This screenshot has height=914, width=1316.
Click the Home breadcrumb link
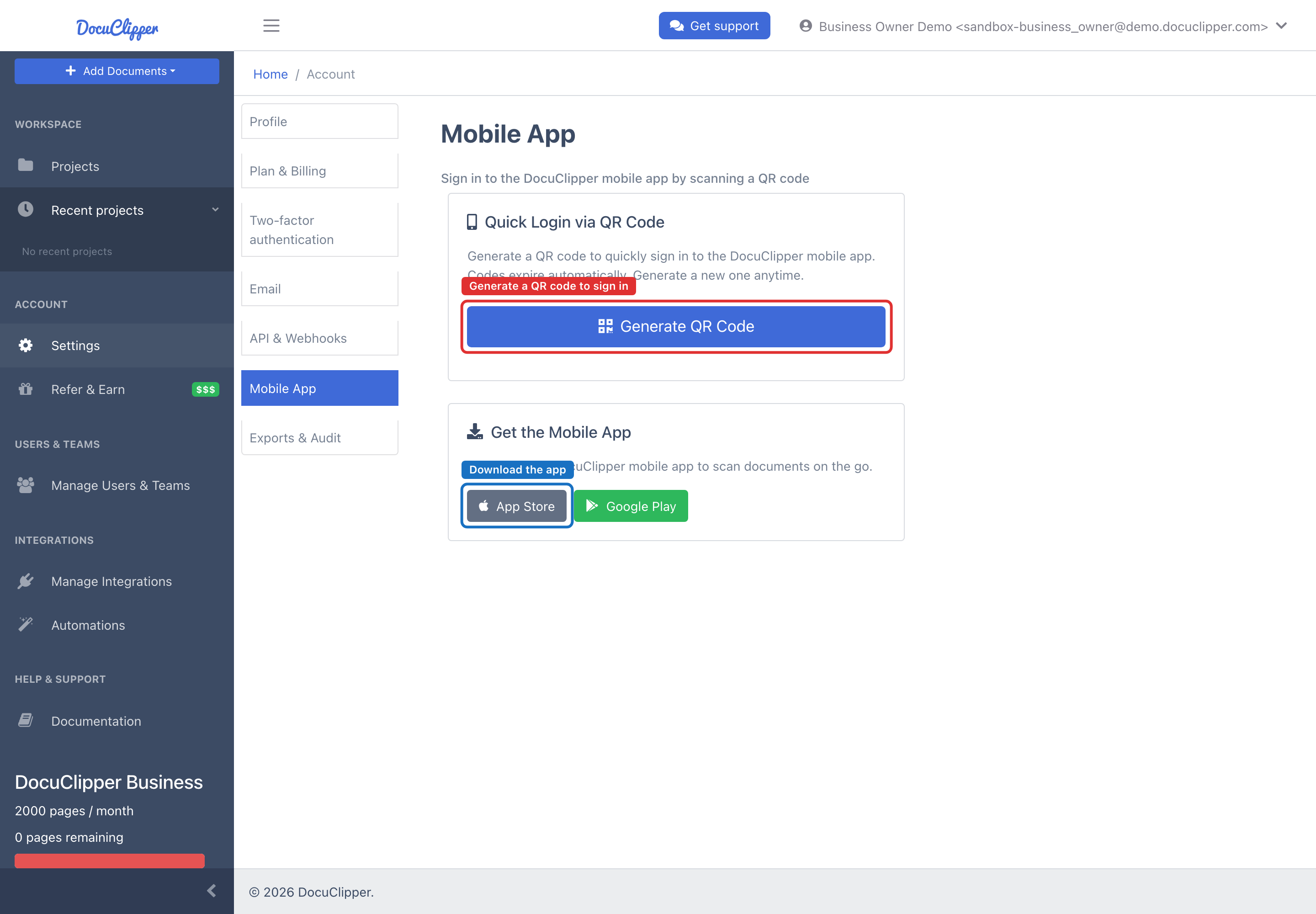271,74
